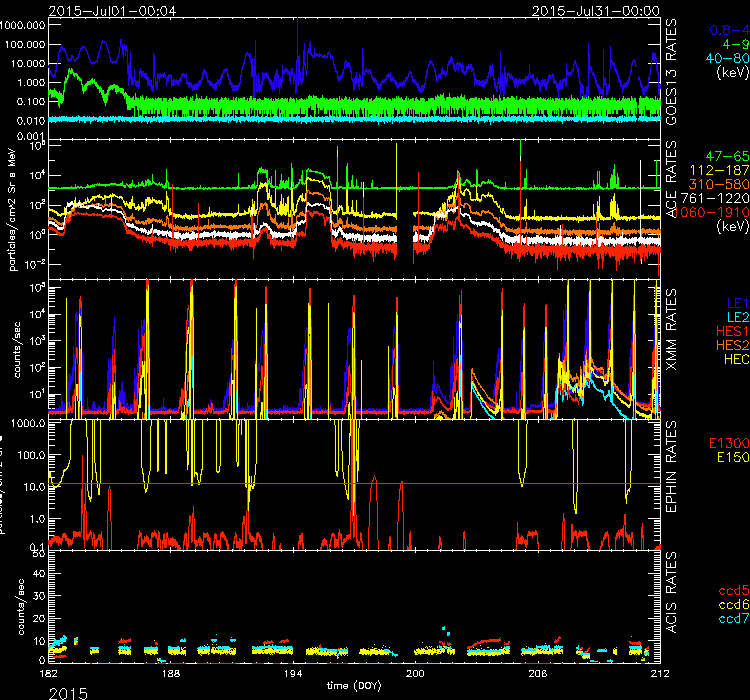This screenshot has width=750, height=700.
Task: Select the cyan ccd7 legend entry
Action: [730, 620]
